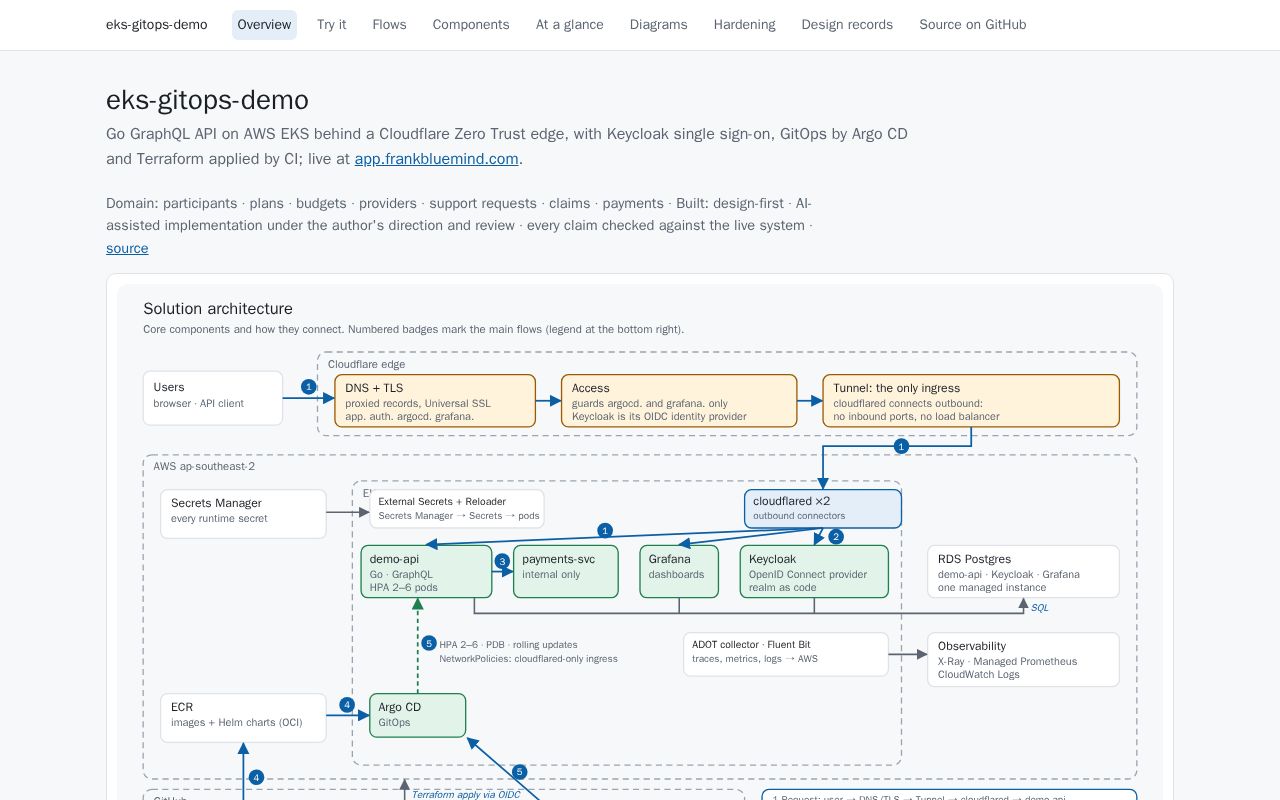Viewport: 1280px width, 800px height.
Task: Visit Source on GitHub link
Action: tap(973, 25)
